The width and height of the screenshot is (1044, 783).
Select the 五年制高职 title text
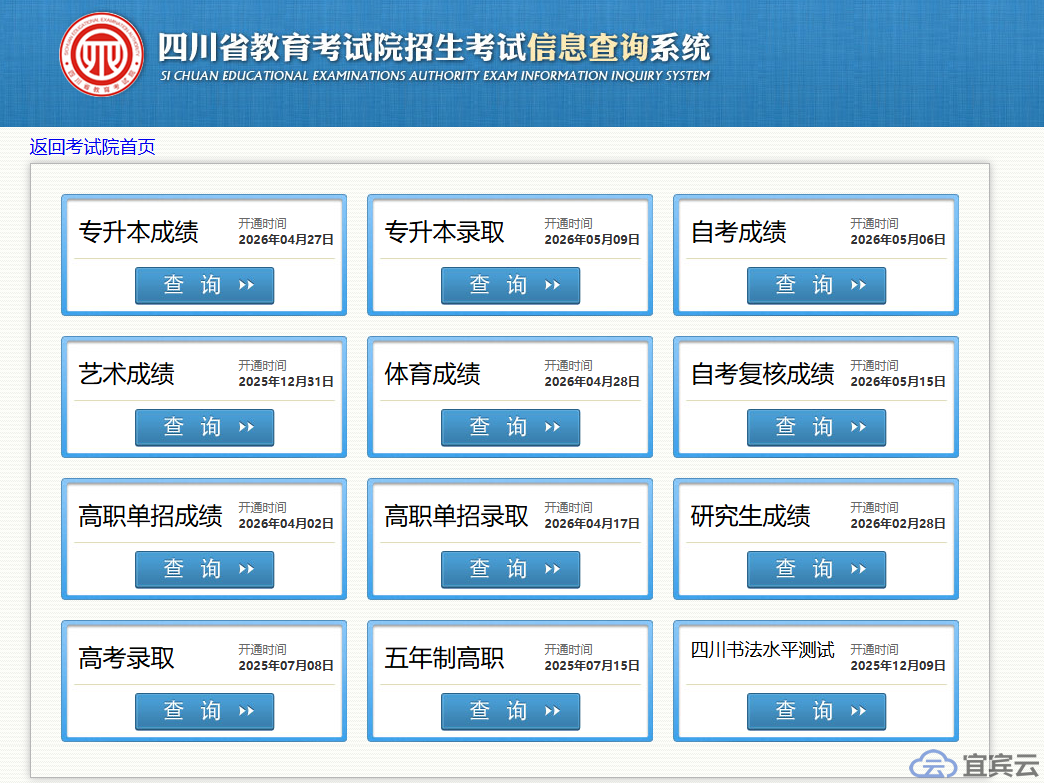[445, 658]
